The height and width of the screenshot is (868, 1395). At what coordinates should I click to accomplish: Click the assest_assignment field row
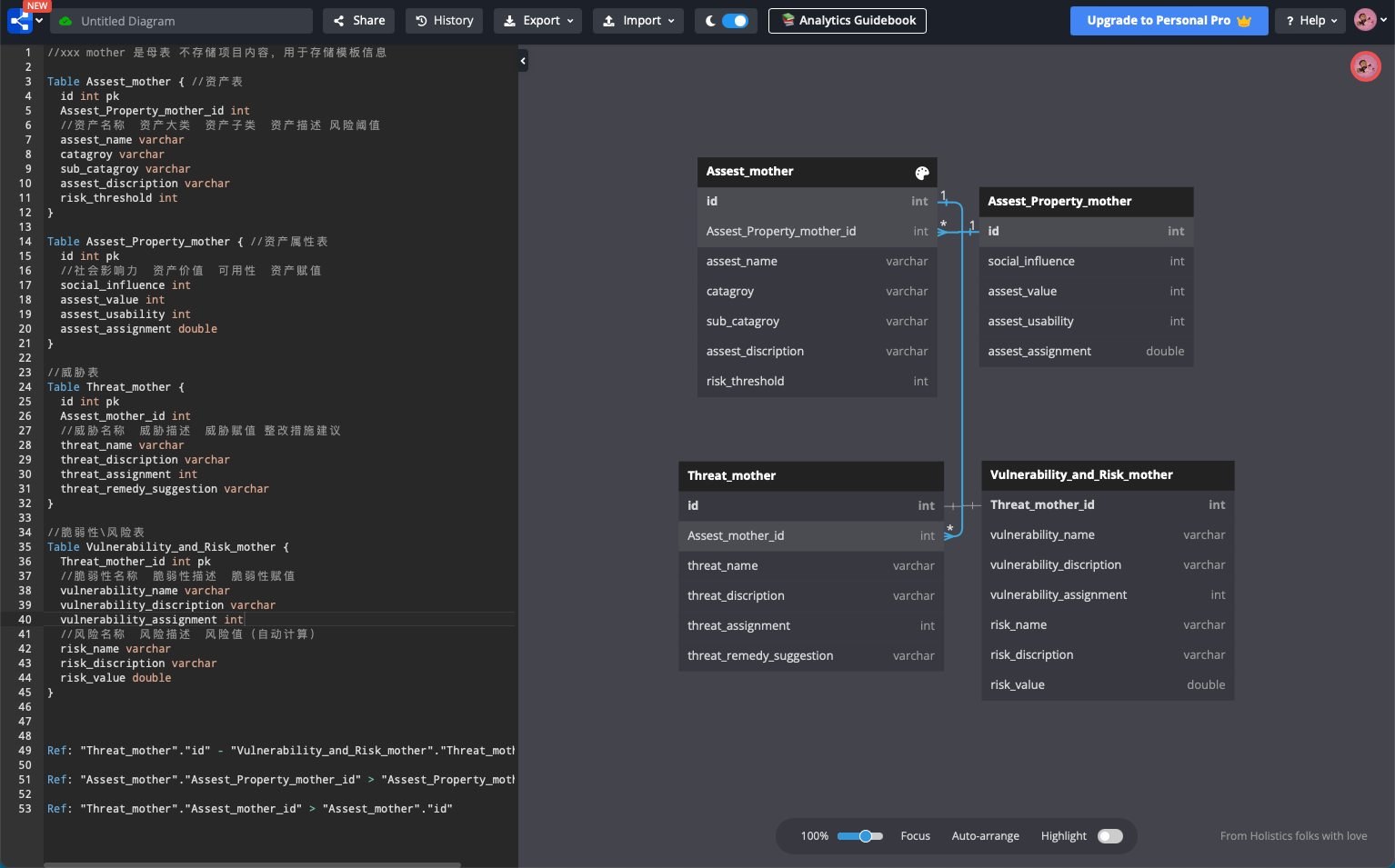(x=1086, y=352)
